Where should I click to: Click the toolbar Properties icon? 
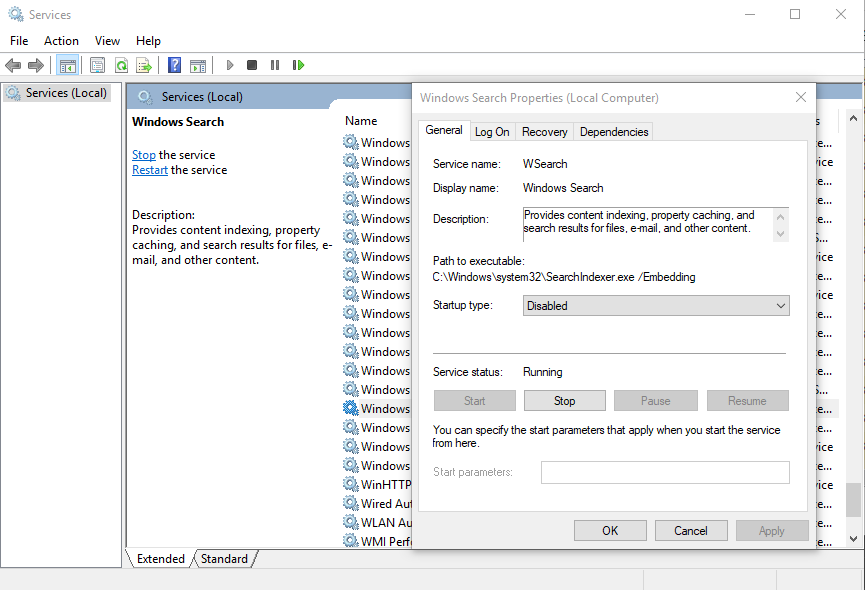(x=97, y=65)
